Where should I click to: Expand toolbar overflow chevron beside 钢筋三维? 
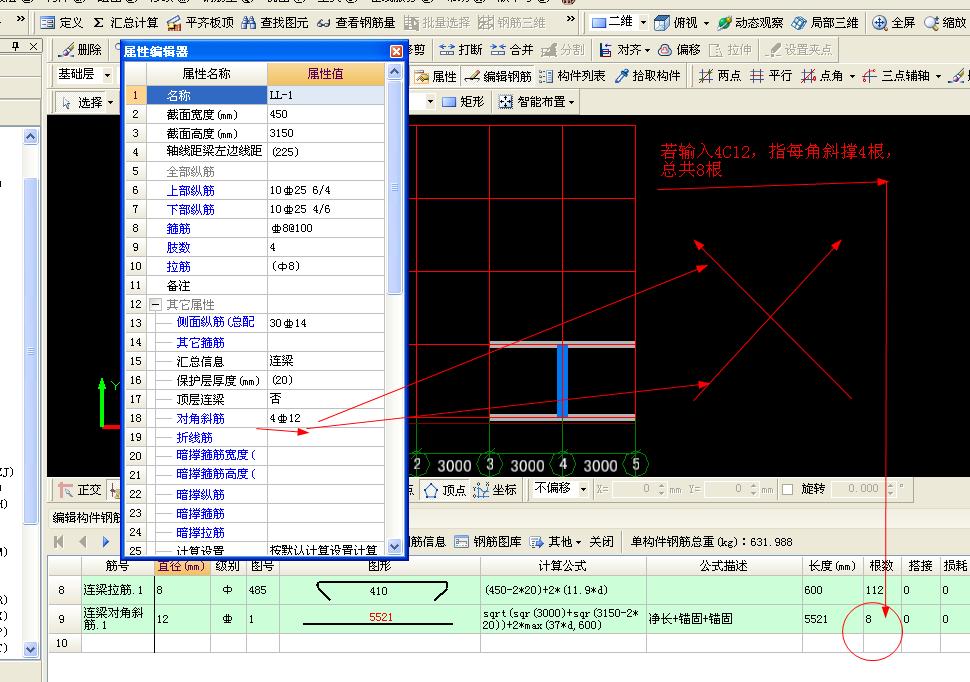(570, 19)
